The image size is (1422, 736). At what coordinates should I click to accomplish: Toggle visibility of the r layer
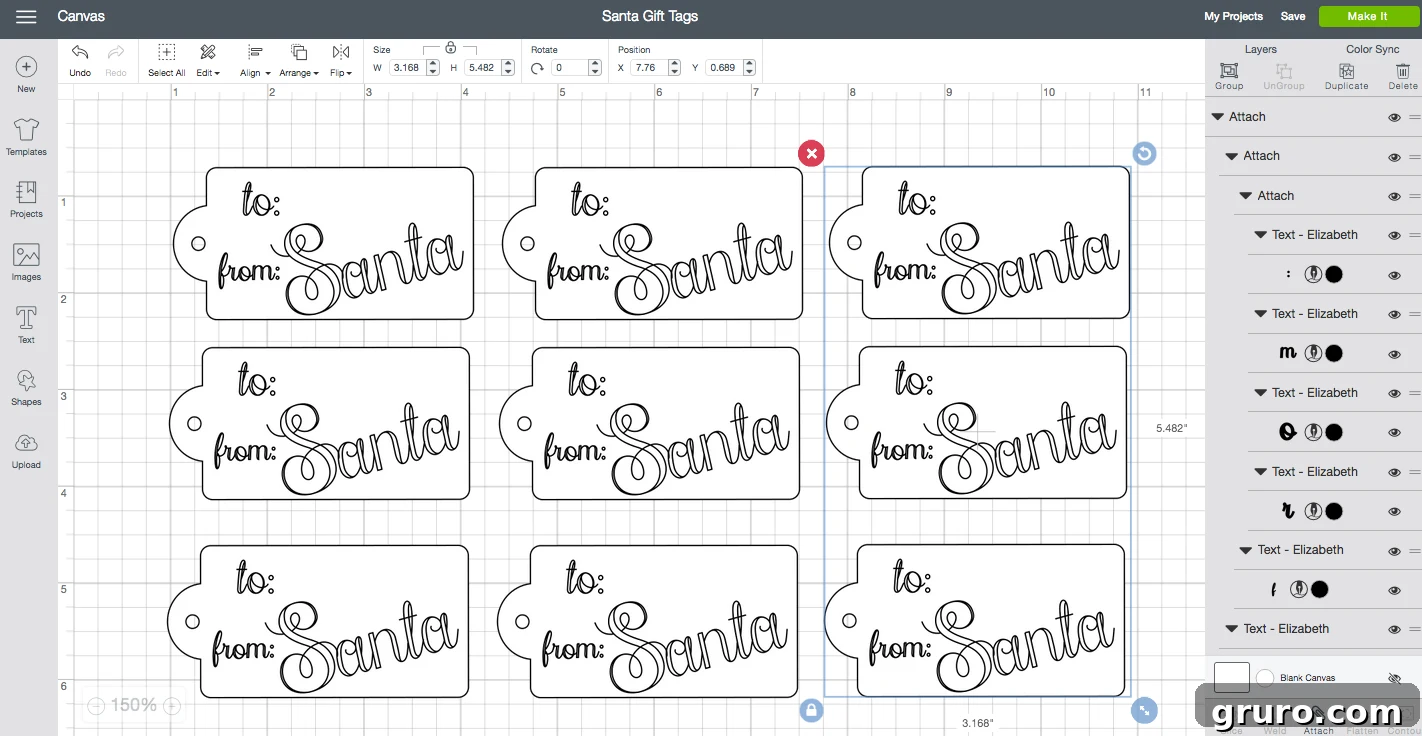[x=1394, y=512]
